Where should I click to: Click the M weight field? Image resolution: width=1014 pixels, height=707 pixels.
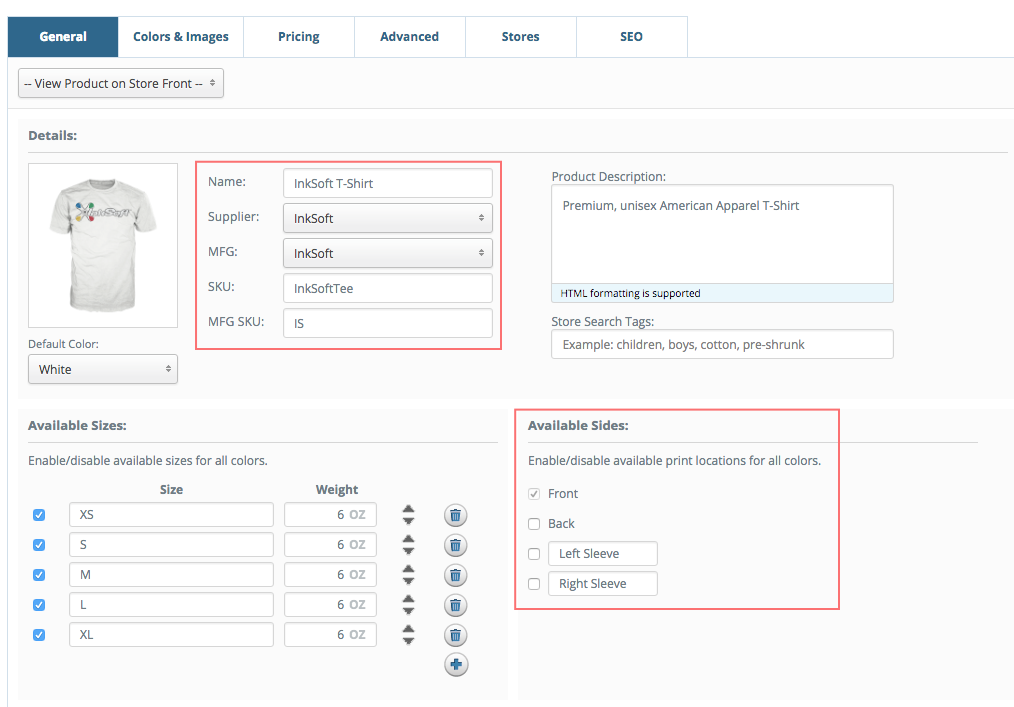pos(330,574)
